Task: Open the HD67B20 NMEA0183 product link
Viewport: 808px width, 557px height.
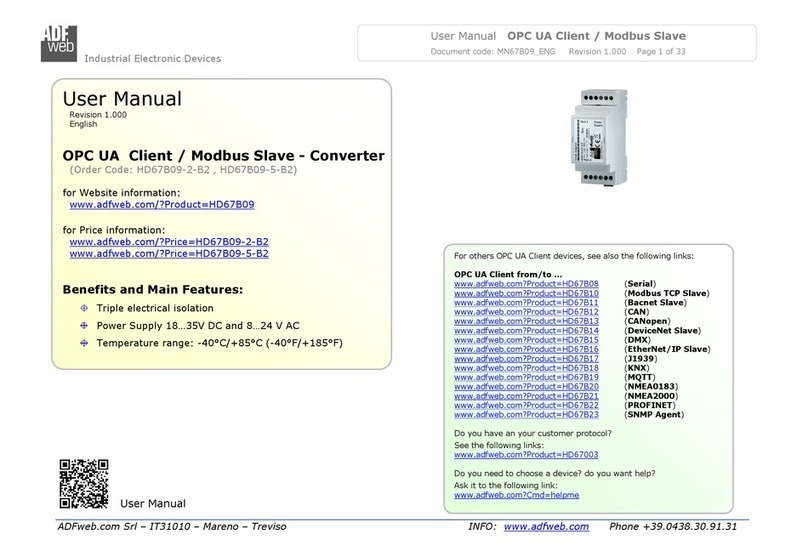Action: [x=526, y=386]
